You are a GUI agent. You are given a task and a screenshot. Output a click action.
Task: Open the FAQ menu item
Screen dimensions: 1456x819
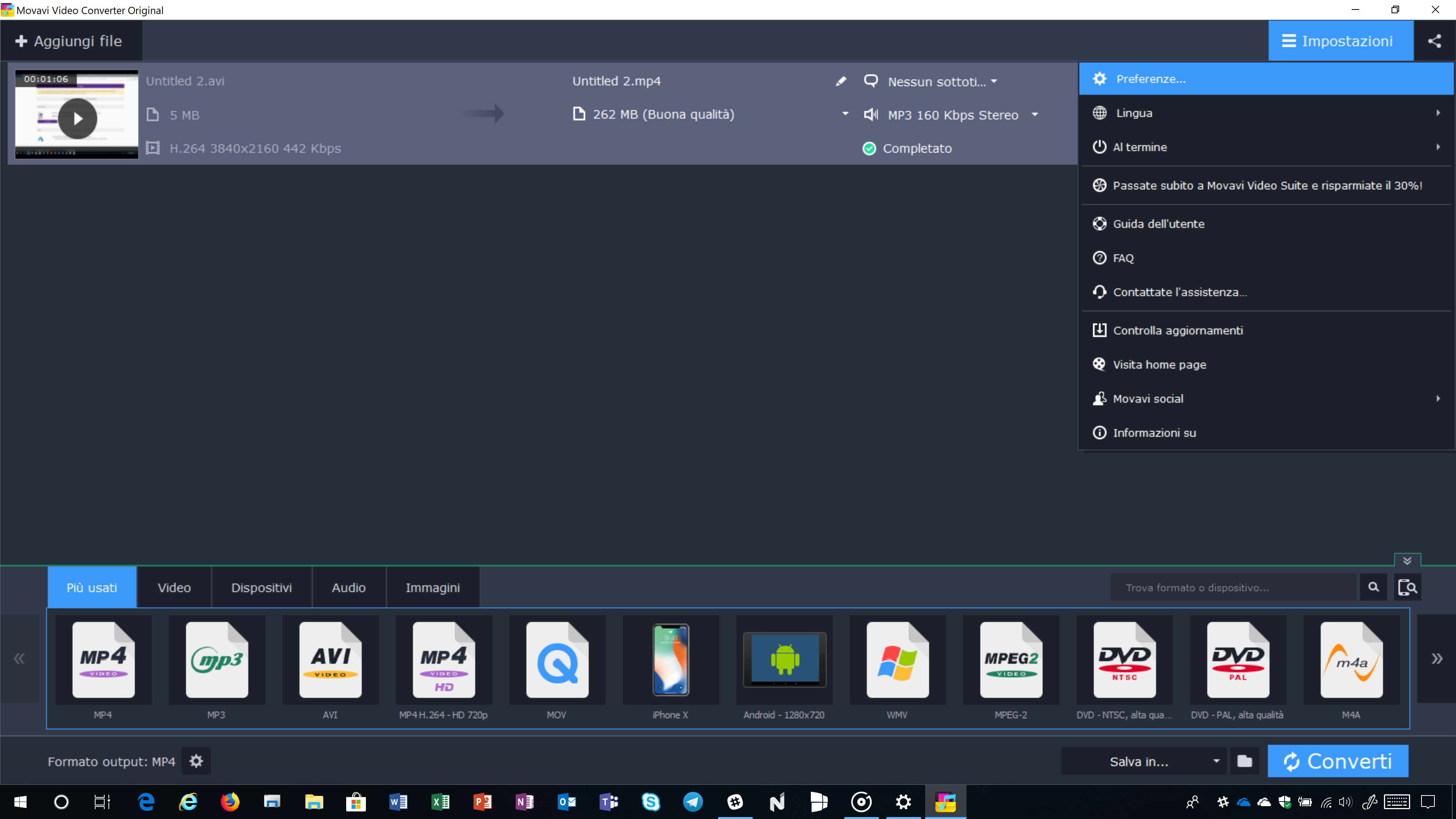click(x=1266, y=258)
